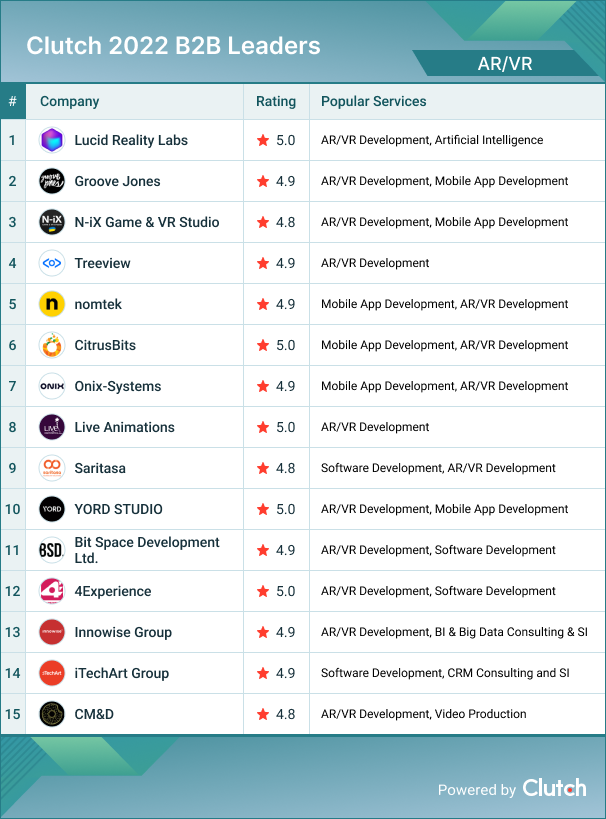Click the CitrusBits orange logo icon
This screenshot has width=606, height=819.
[52, 345]
